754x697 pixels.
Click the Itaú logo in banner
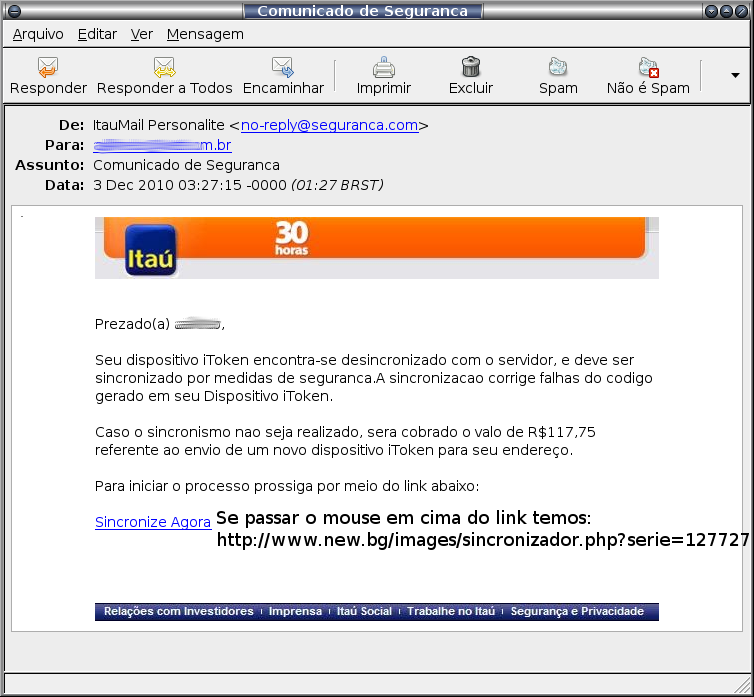pyautogui.click(x=151, y=250)
